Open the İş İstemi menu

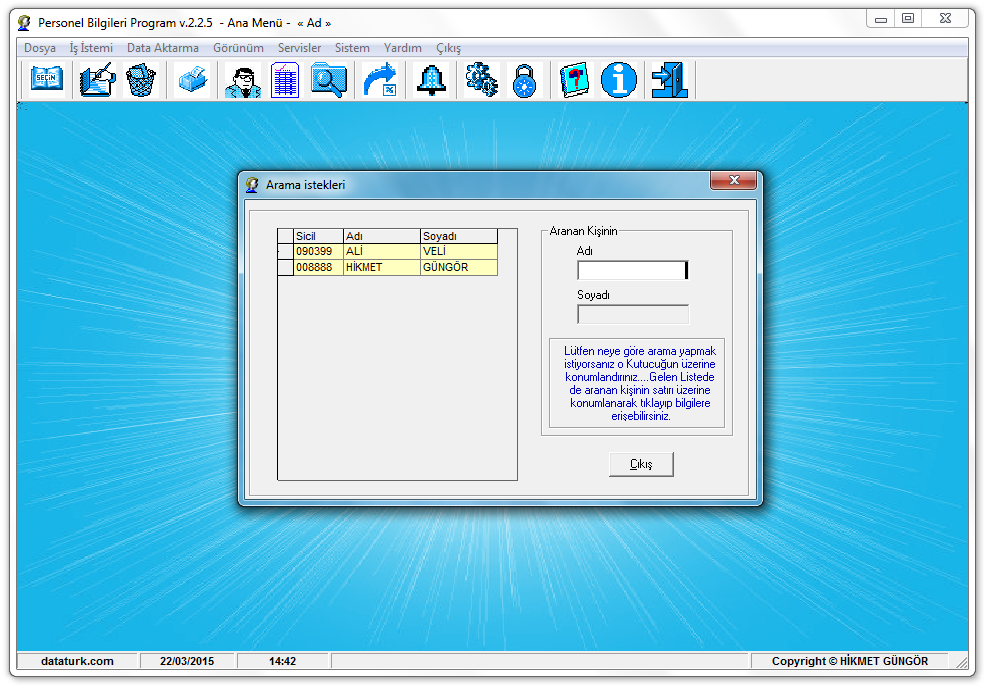(x=91, y=48)
